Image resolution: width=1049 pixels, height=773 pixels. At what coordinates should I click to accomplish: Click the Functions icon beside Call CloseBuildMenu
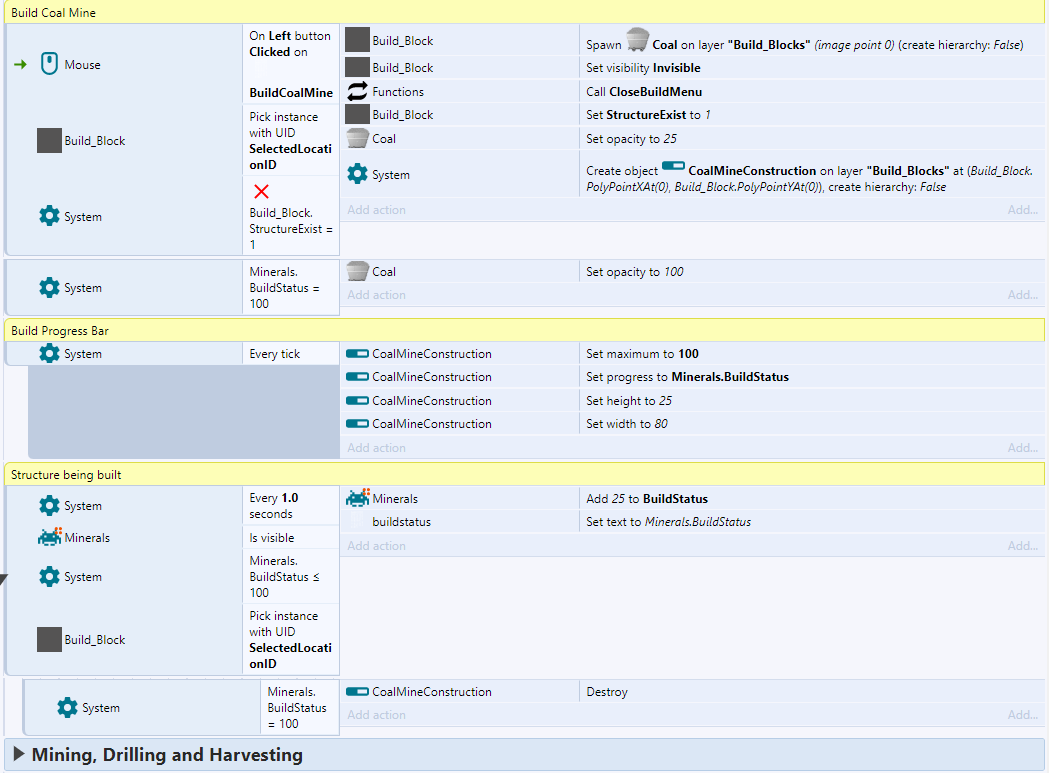(x=357, y=91)
